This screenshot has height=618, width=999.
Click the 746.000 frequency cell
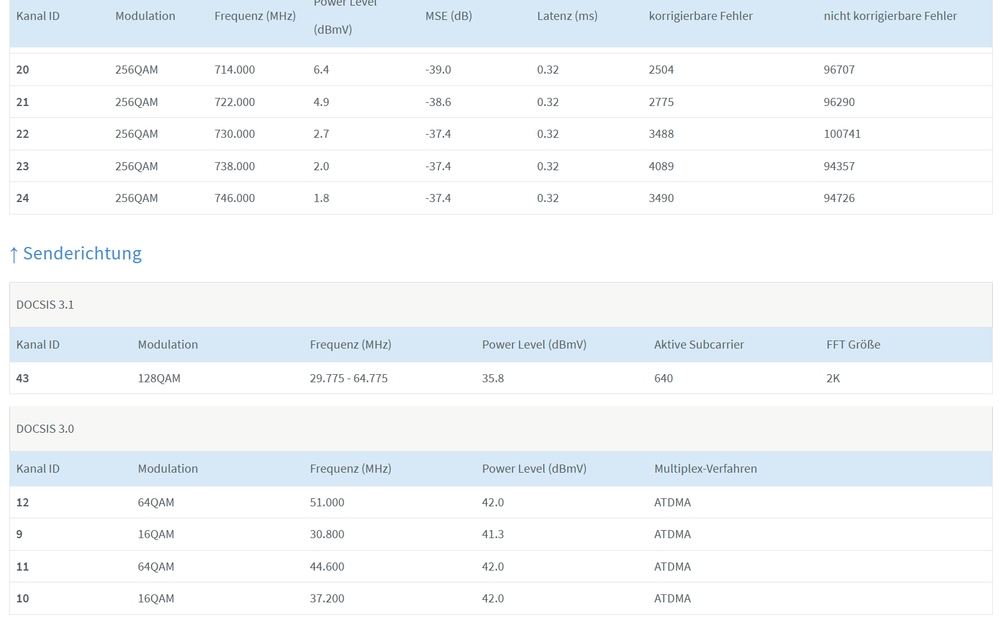pyautogui.click(x=235, y=198)
